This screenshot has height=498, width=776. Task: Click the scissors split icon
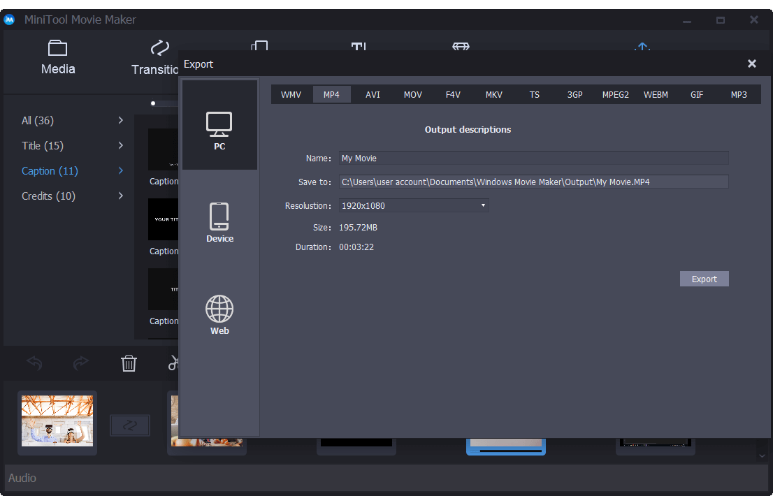[x=173, y=363]
